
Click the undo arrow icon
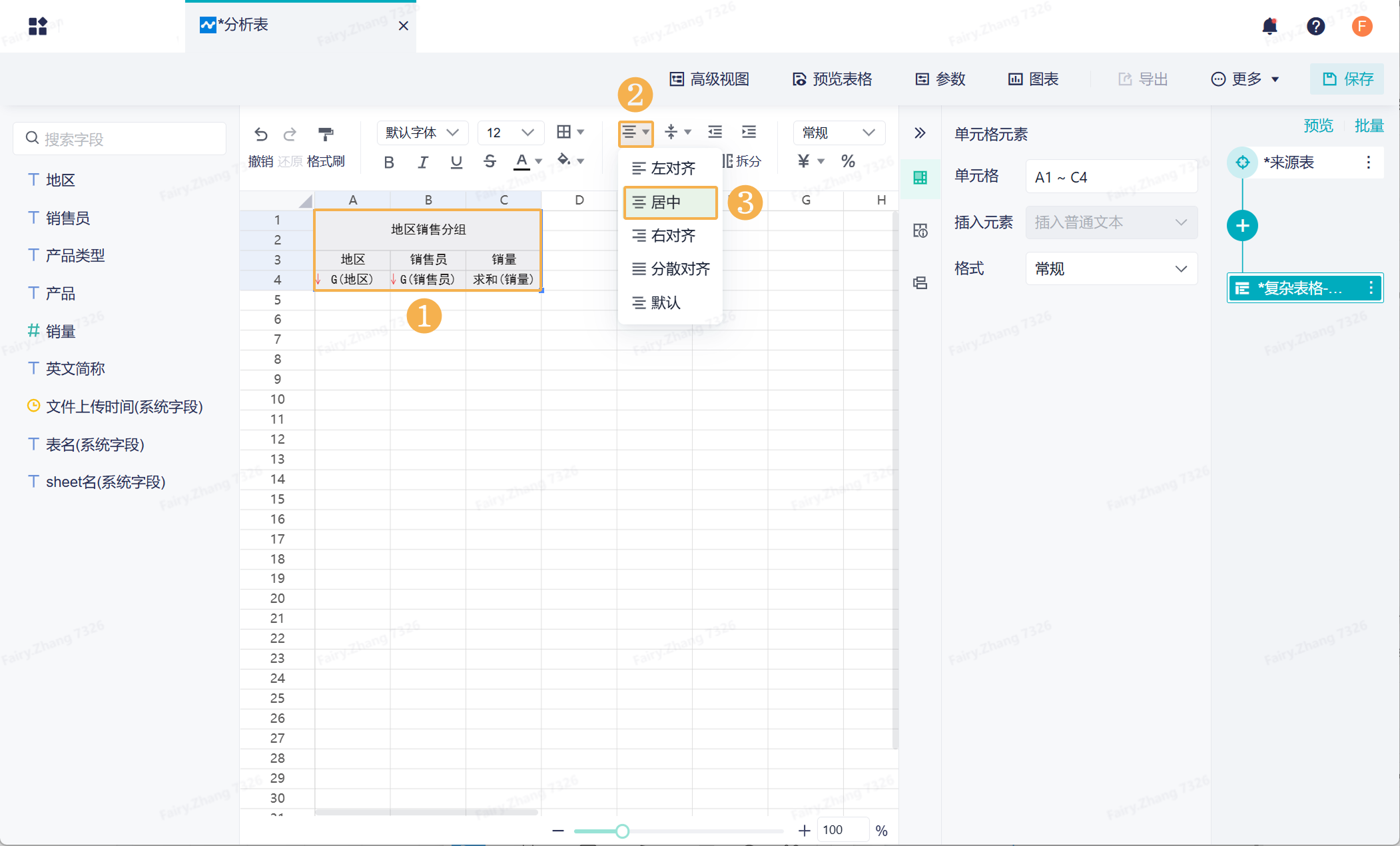coord(261,134)
